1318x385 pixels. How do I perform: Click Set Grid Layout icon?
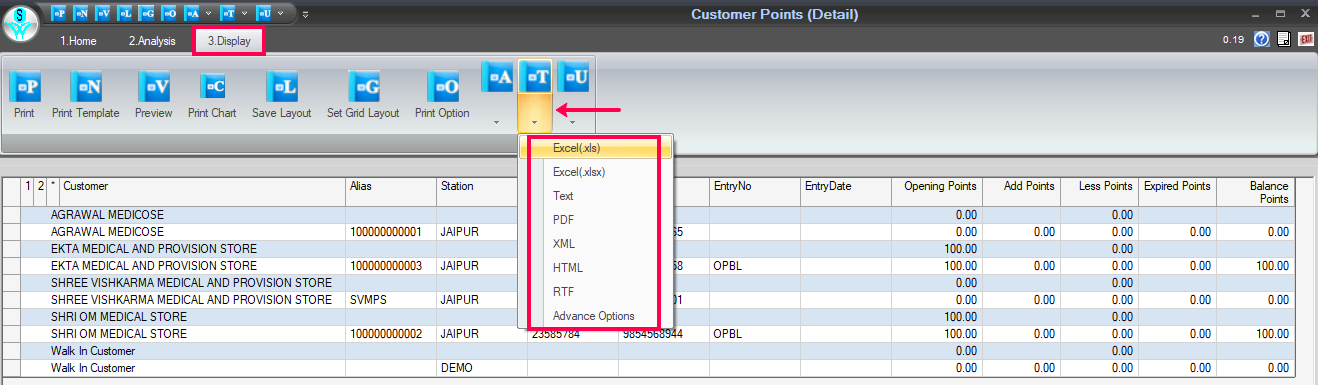click(363, 88)
